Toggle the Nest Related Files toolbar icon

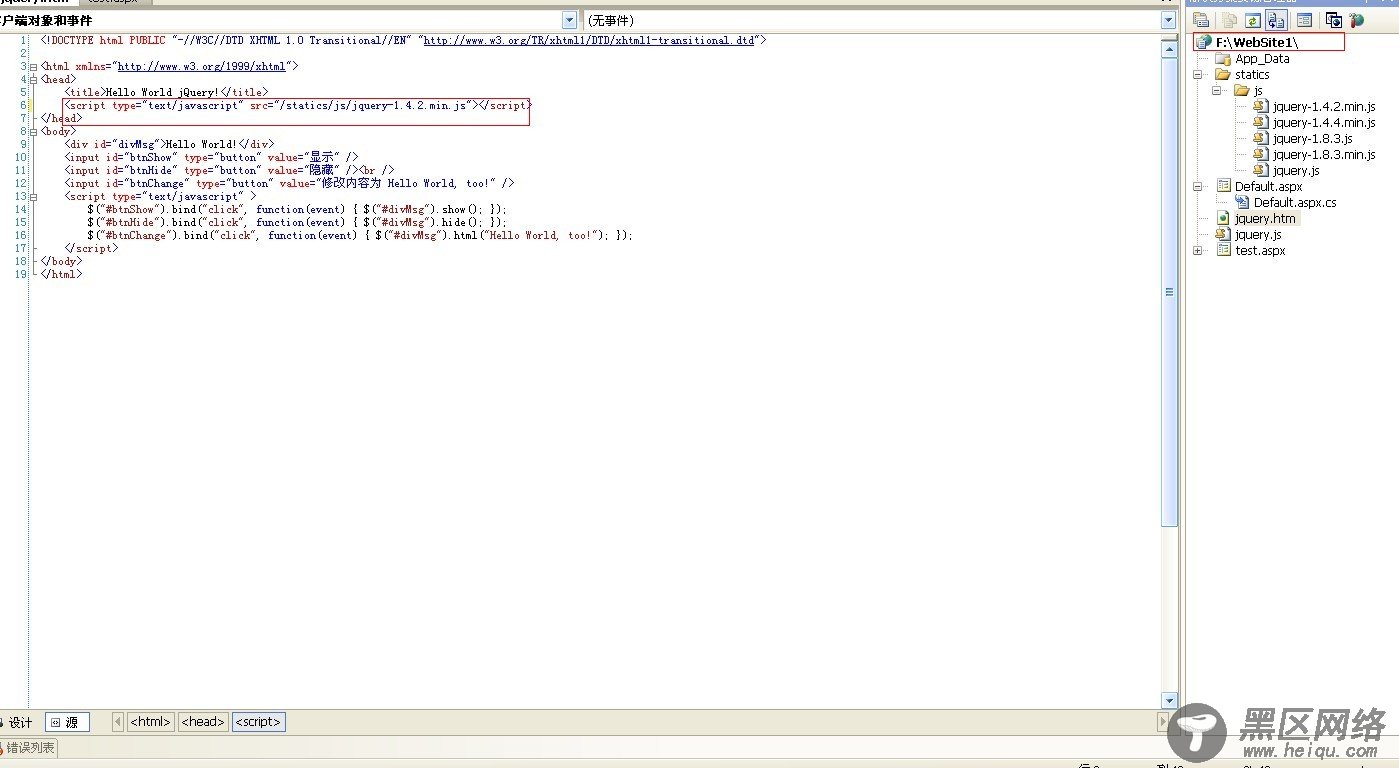[x=1277, y=20]
